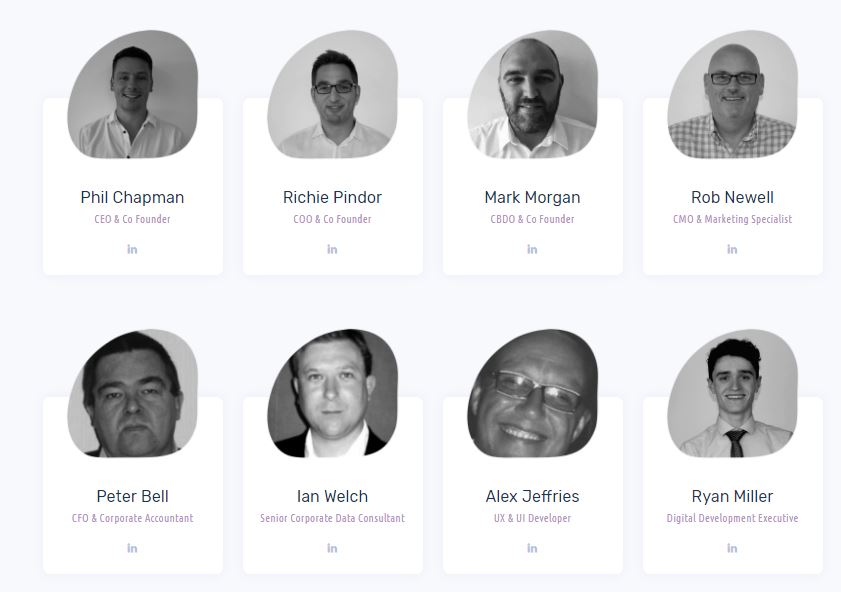841x592 pixels.
Task: Select the Phil Chapman name heading
Action: (132, 197)
